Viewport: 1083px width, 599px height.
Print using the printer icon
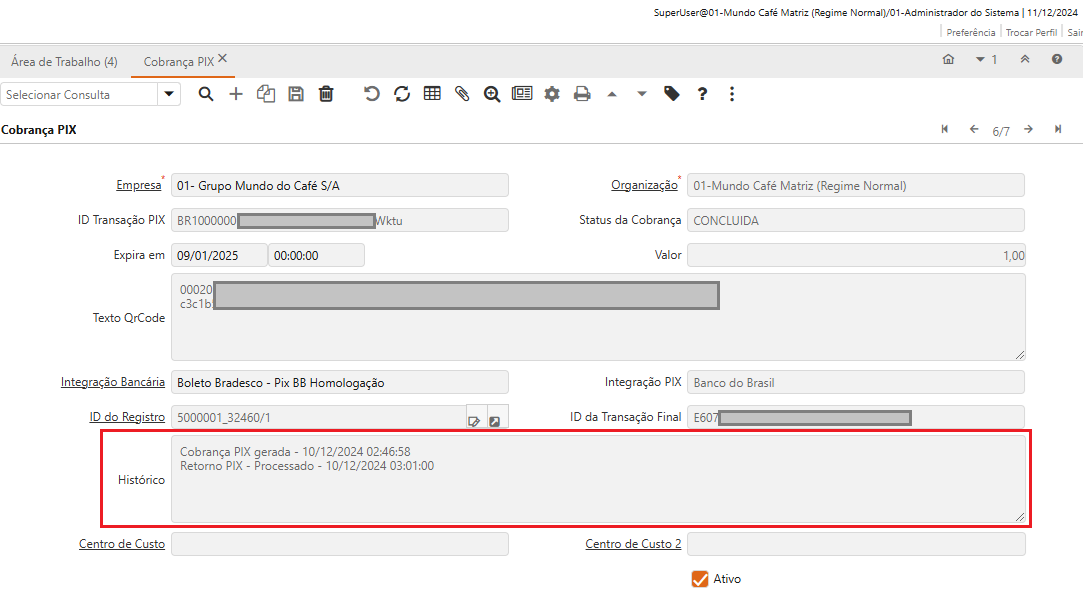tap(582, 94)
